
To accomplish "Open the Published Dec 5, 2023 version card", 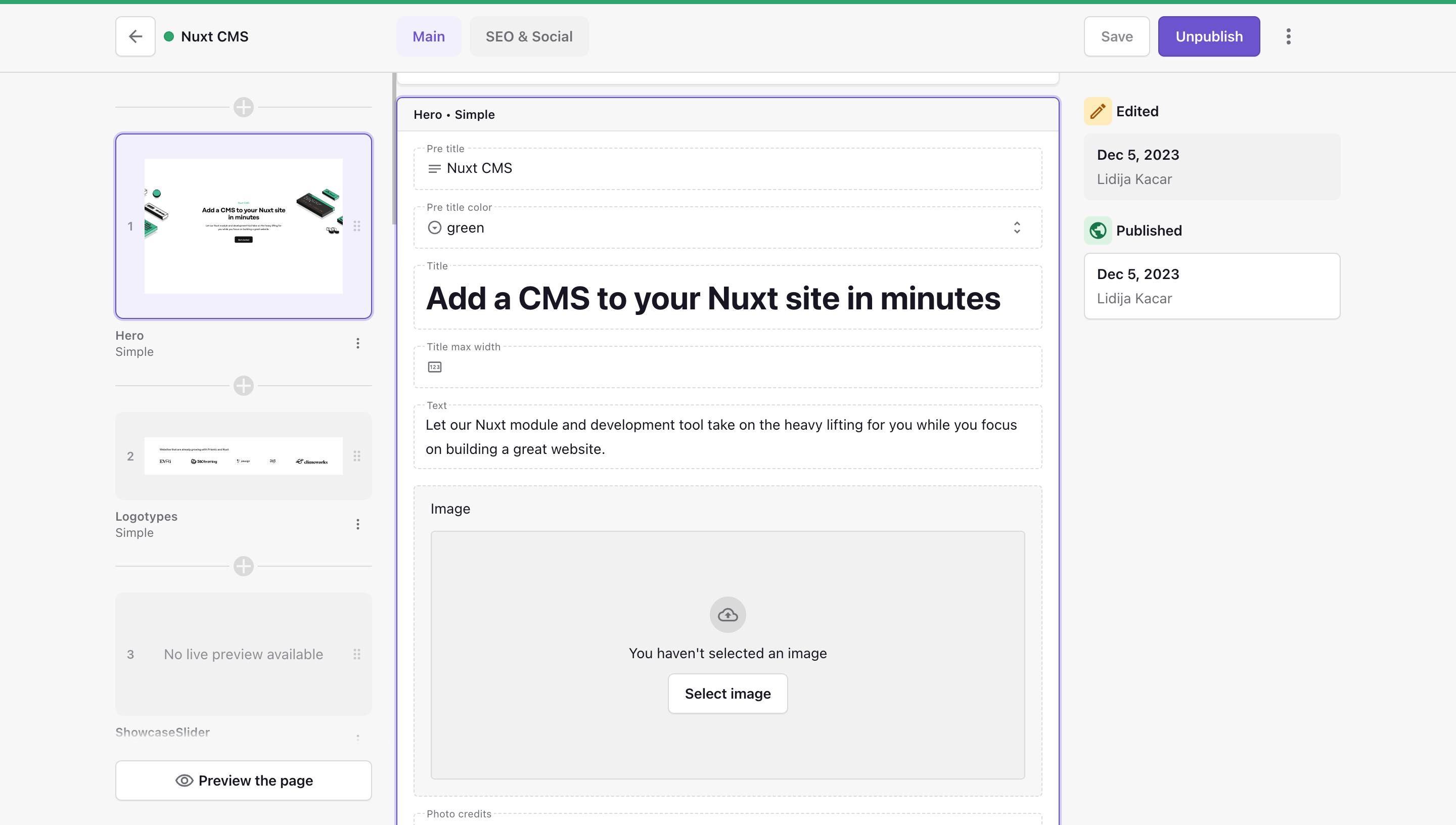I will point(1212,286).
